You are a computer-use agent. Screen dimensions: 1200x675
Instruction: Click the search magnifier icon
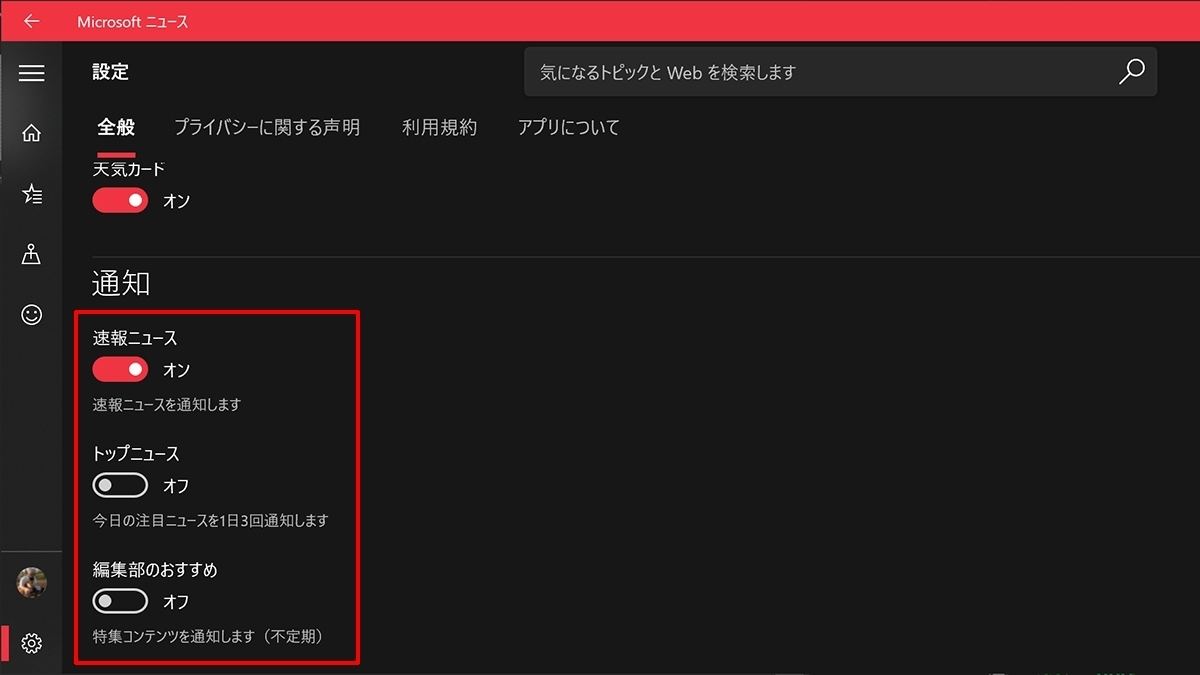tap(1131, 72)
